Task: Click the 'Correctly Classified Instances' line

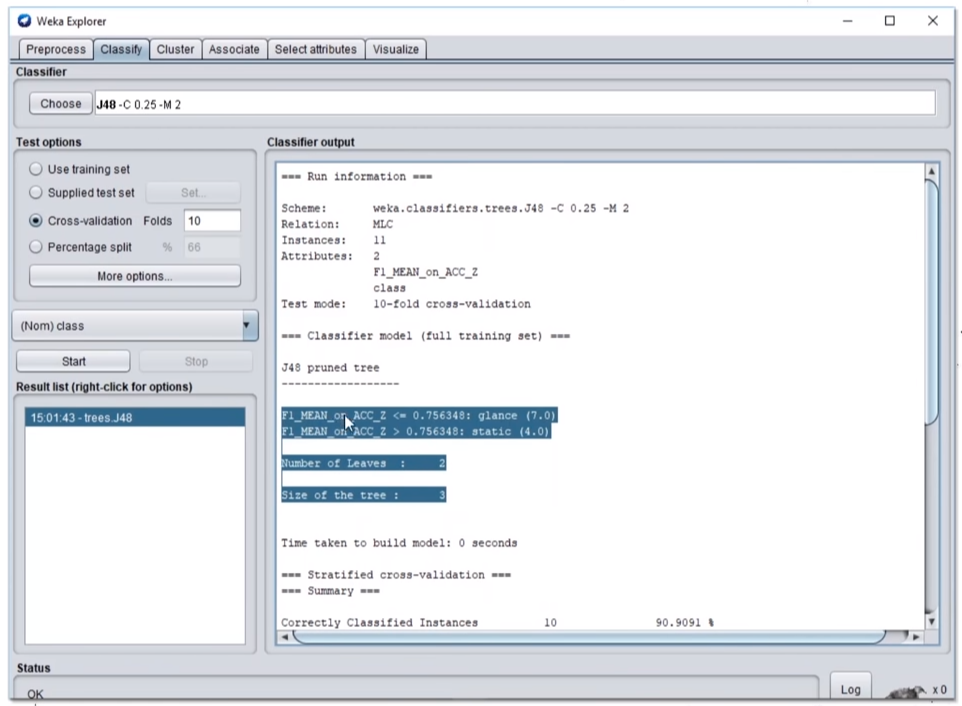Action: pyautogui.click(x=498, y=623)
